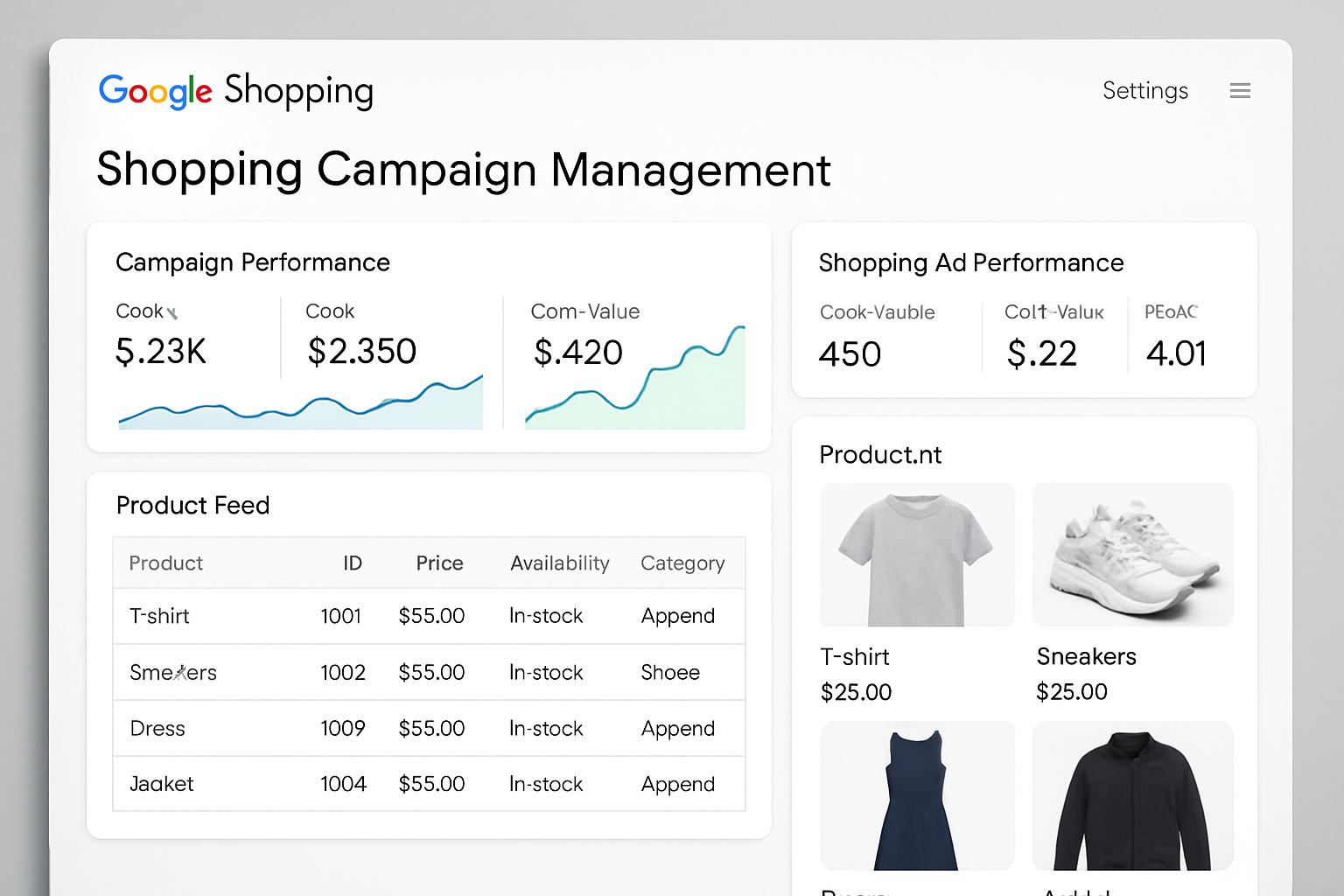Screen dimensions: 1344x896
Task: Click product ID 1004
Action: point(343,785)
